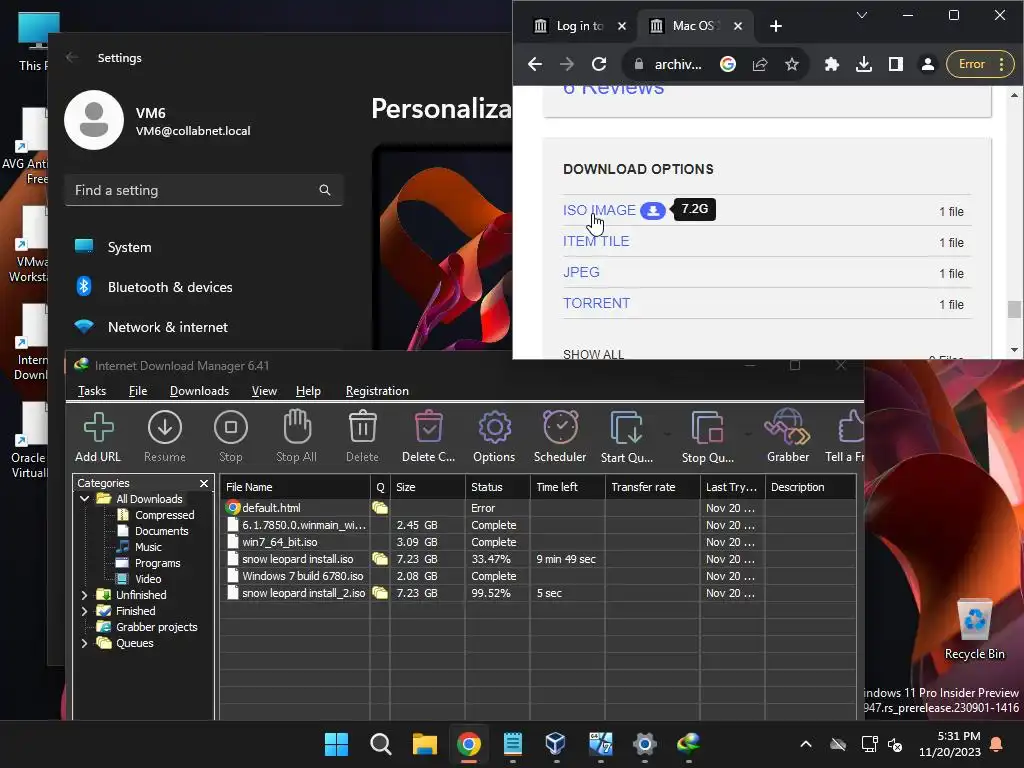Reload the archive page in Chrome
The image size is (1024, 768).
tap(599, 64)
